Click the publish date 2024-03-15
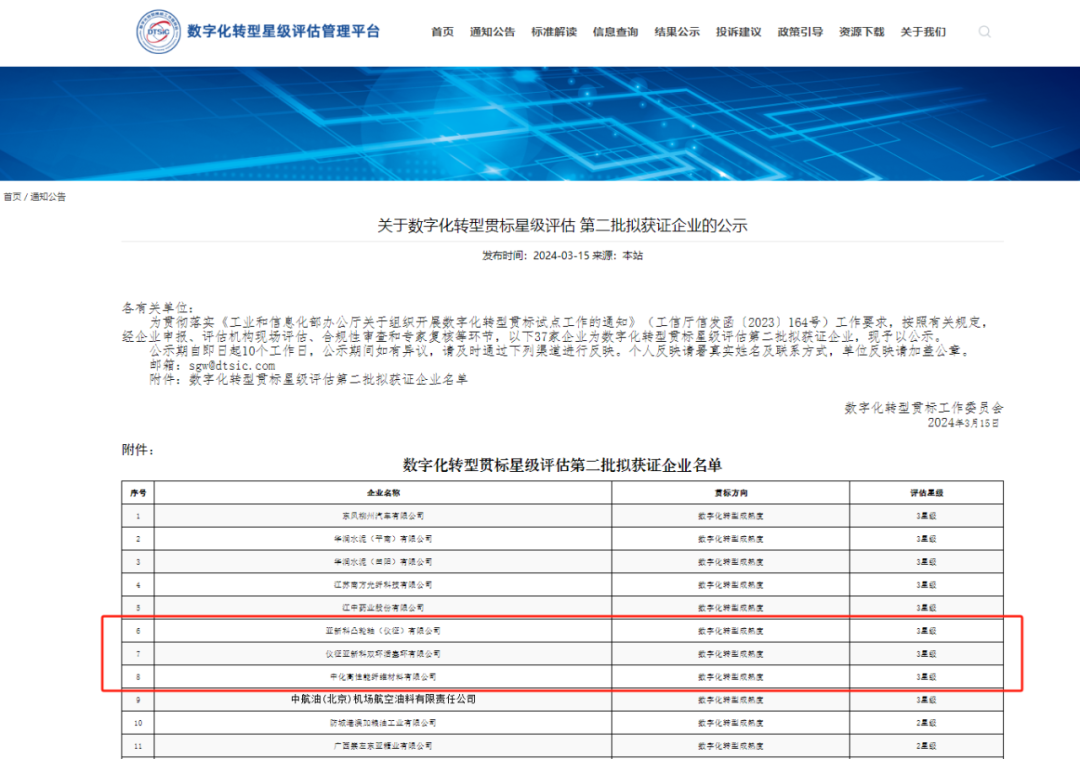The height and width of the screenshot is (759, 1080). tap(561, 256)
